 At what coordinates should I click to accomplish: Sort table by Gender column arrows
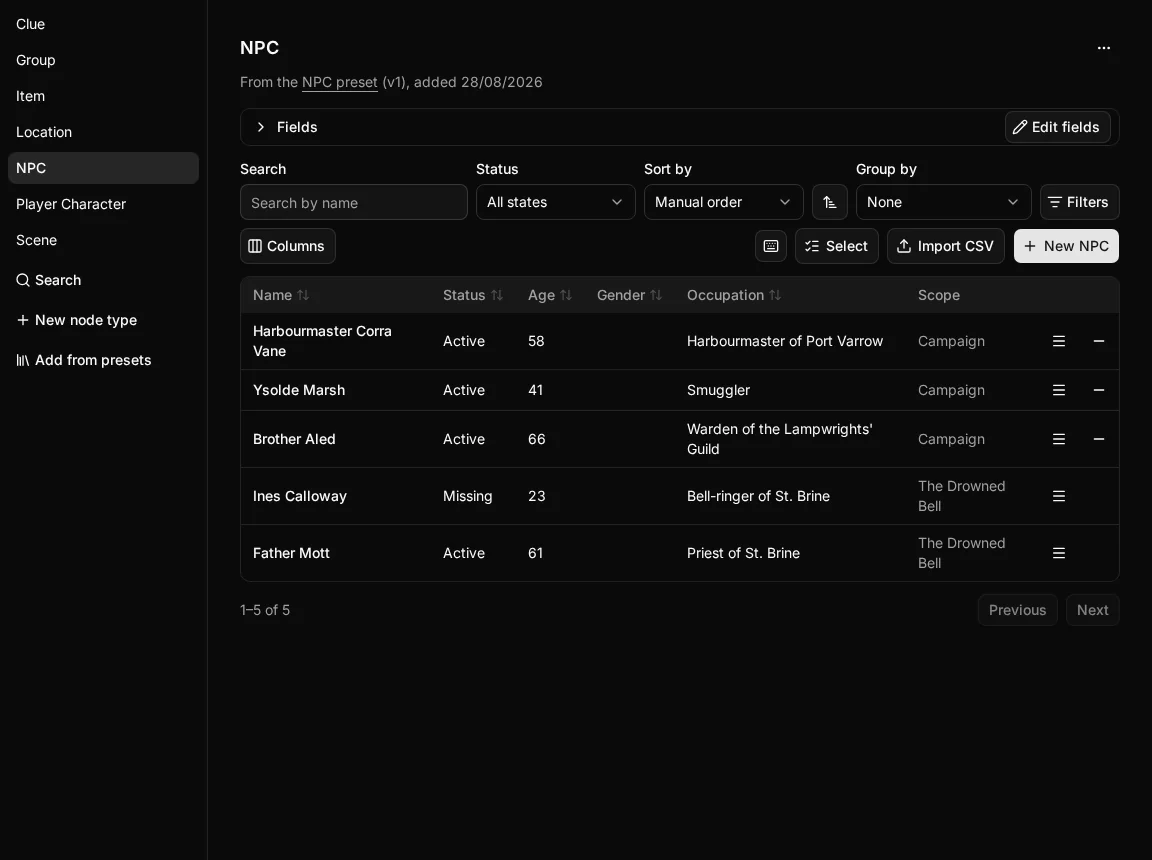[656, 295]
